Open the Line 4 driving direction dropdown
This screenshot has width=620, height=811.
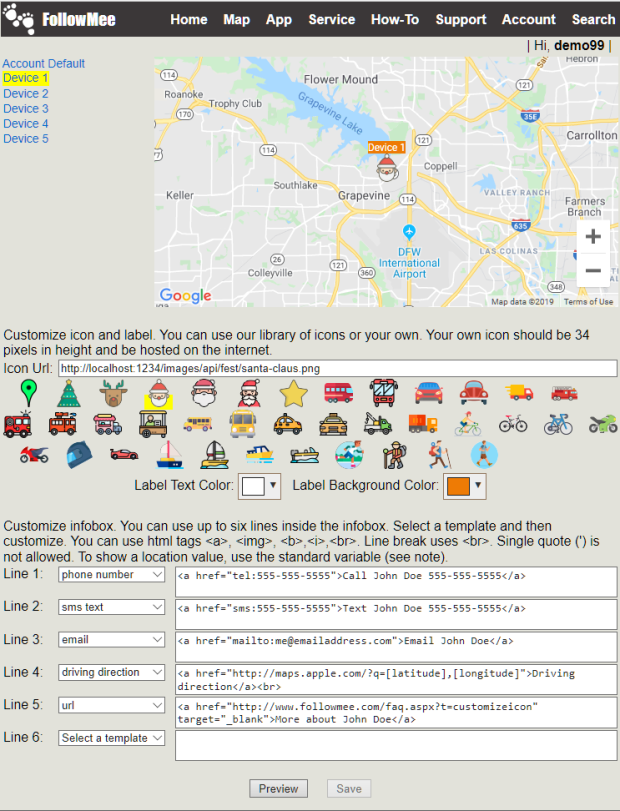(112, 672)
